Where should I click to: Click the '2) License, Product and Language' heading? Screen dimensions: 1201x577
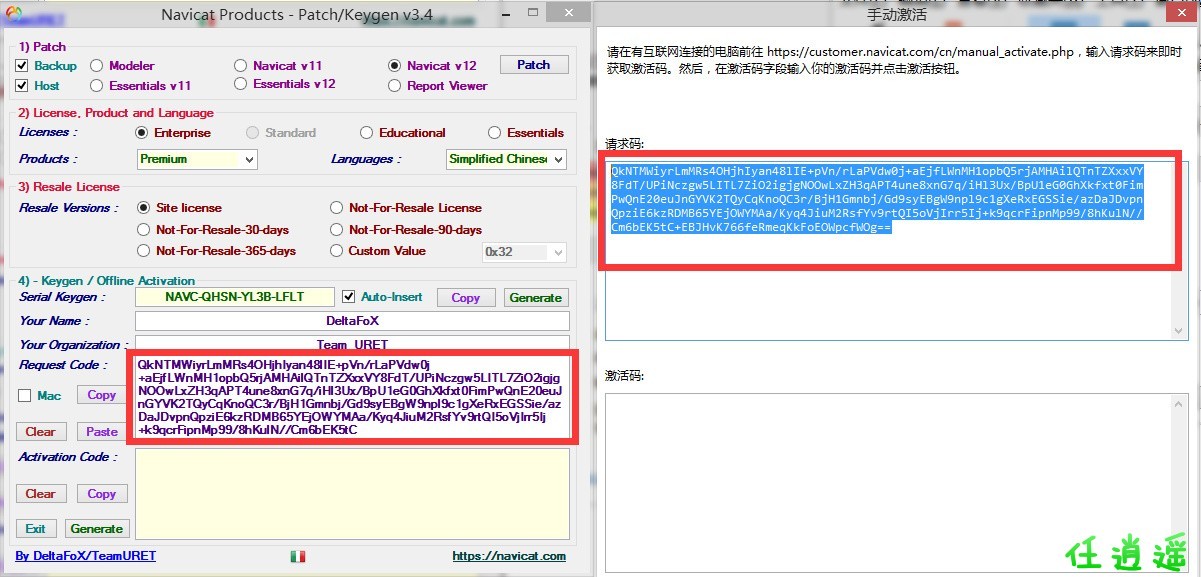[116, 113]
